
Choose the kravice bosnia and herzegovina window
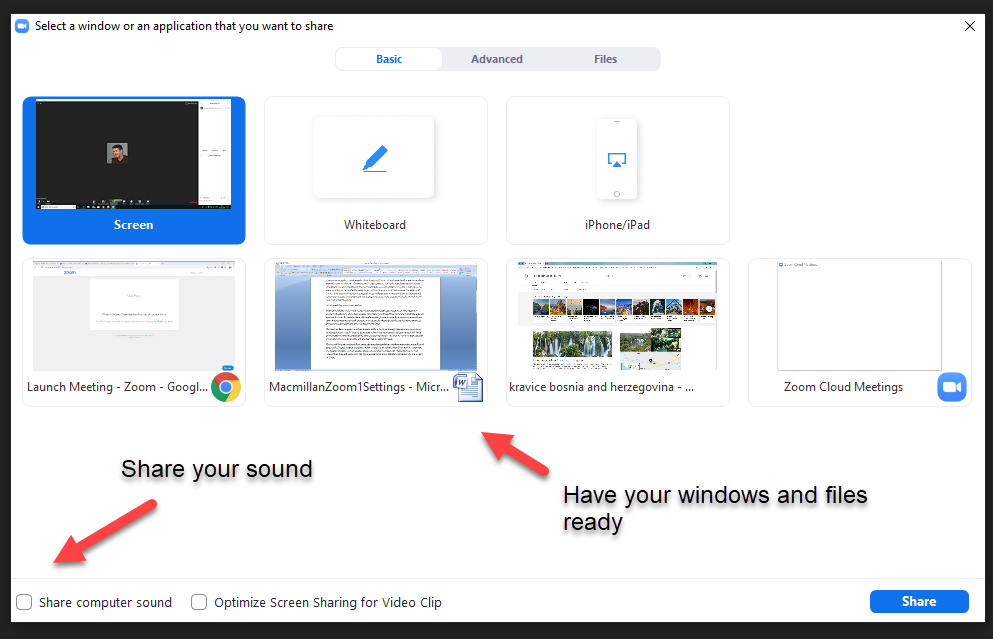pos(618,318)
